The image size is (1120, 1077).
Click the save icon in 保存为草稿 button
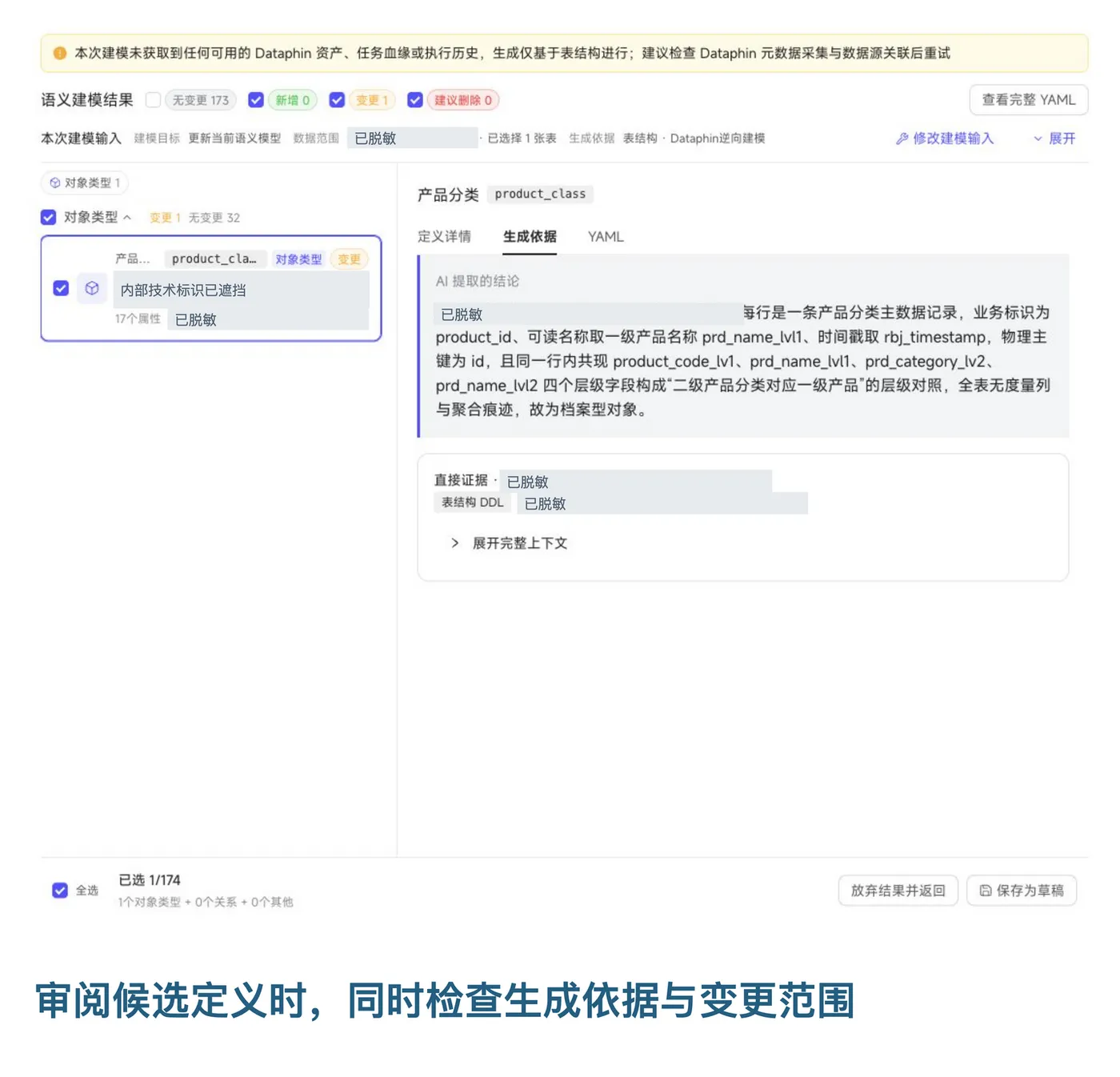[986, 891]
